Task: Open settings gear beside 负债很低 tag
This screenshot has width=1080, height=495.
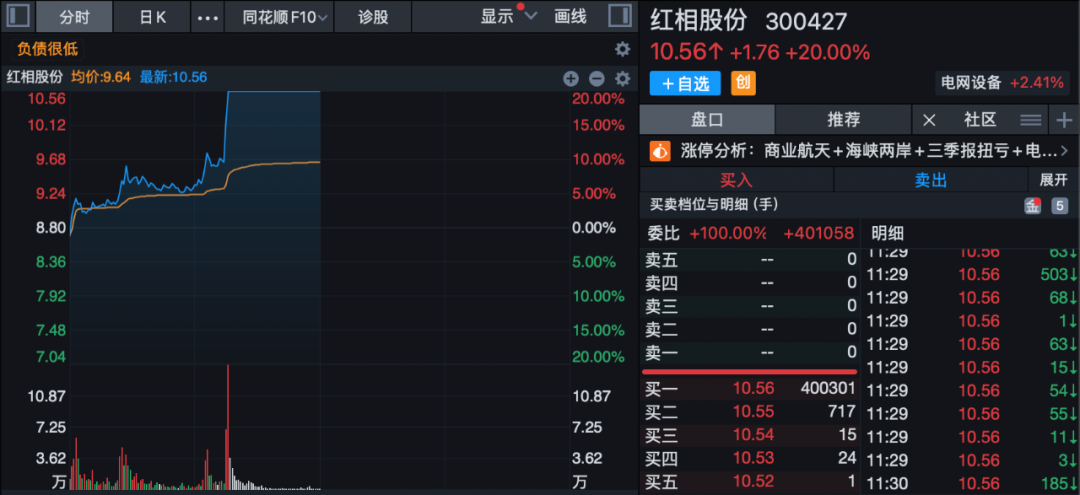Action: [x=622, y=49]
